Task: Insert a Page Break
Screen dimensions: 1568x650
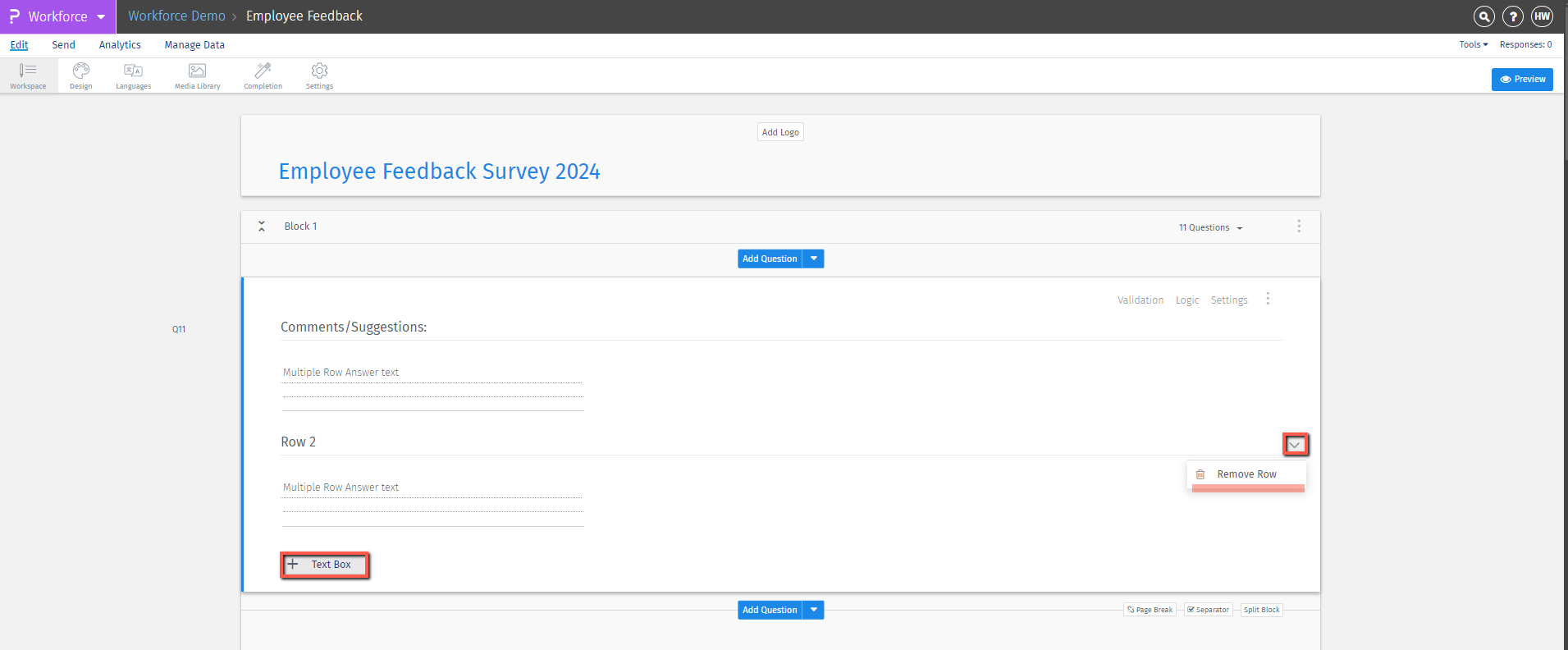Action: click(1150, 610)
